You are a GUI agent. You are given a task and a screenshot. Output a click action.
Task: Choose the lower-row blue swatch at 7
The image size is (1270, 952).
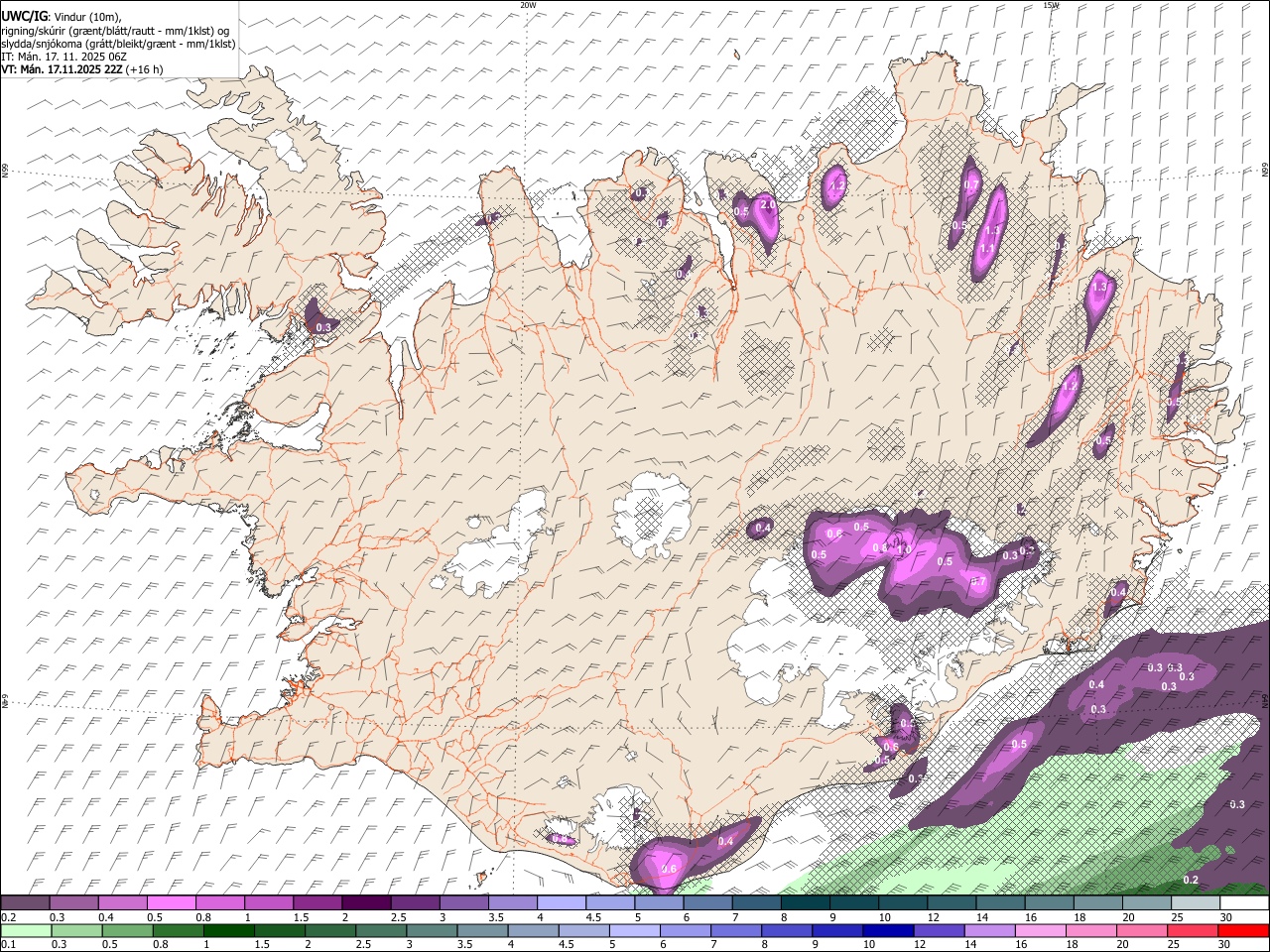point(736,930)
